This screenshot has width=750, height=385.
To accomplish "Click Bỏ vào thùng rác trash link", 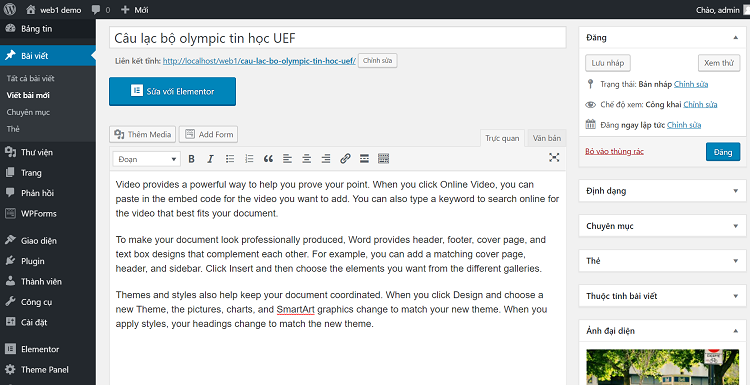I will pyautogui.click(x=614, y=152).
